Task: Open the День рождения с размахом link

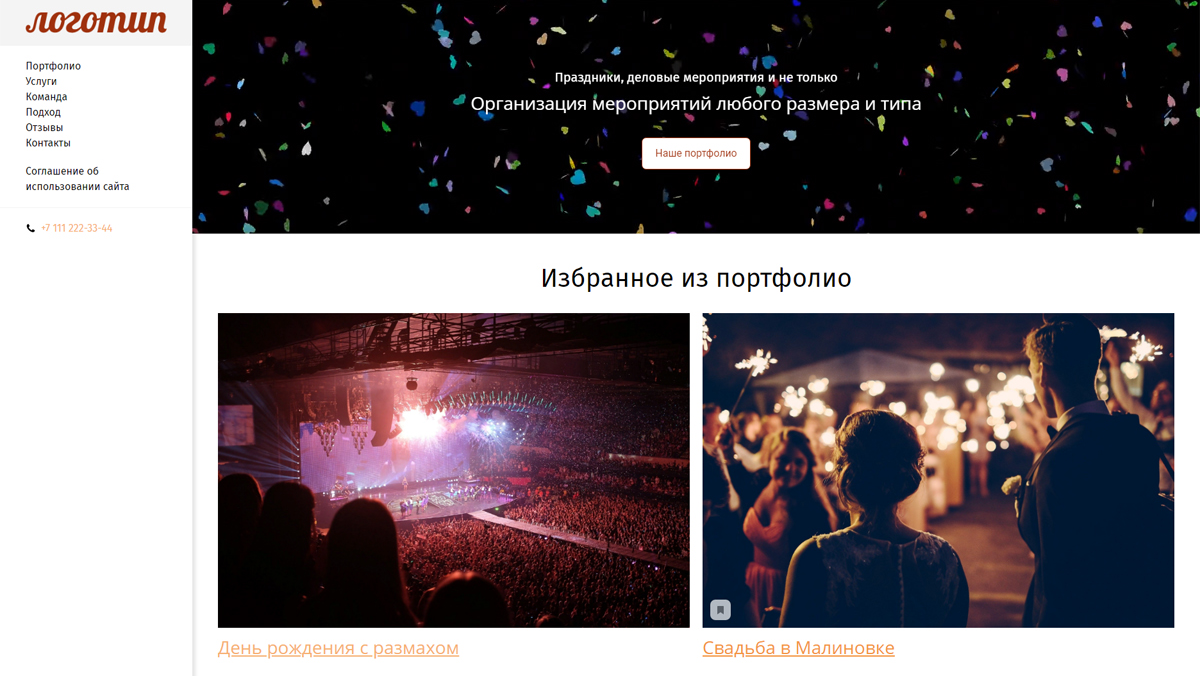Action: [x=338, y=648]
